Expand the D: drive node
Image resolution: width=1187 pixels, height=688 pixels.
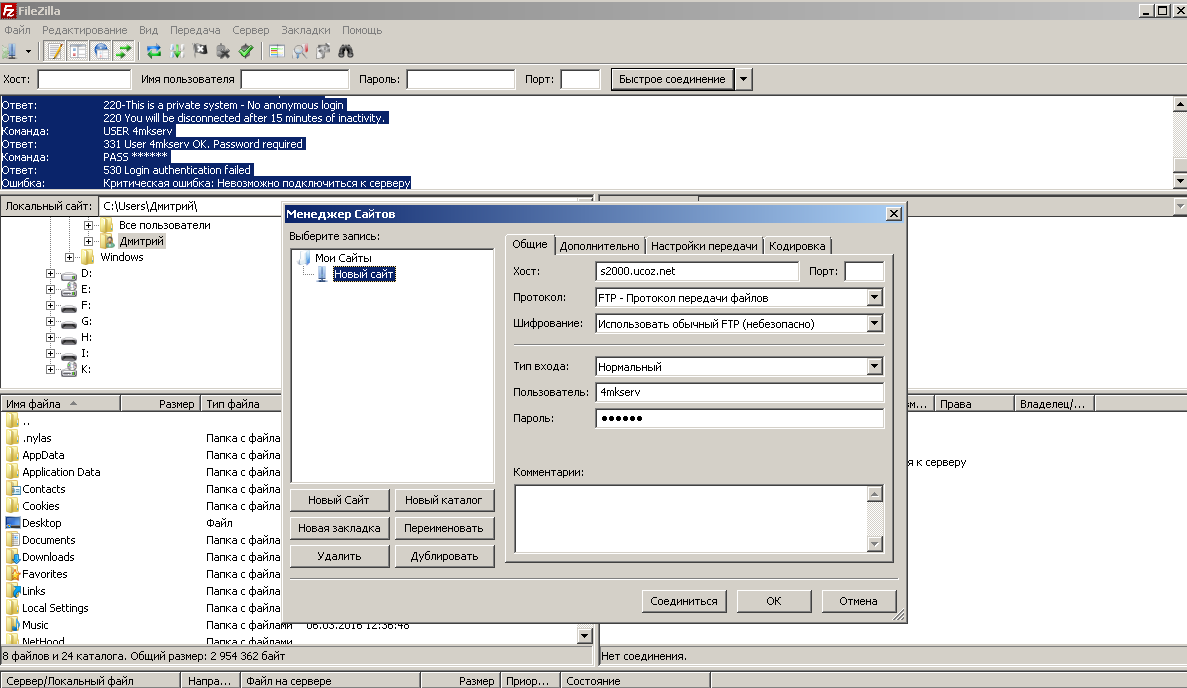pos(50,273)
